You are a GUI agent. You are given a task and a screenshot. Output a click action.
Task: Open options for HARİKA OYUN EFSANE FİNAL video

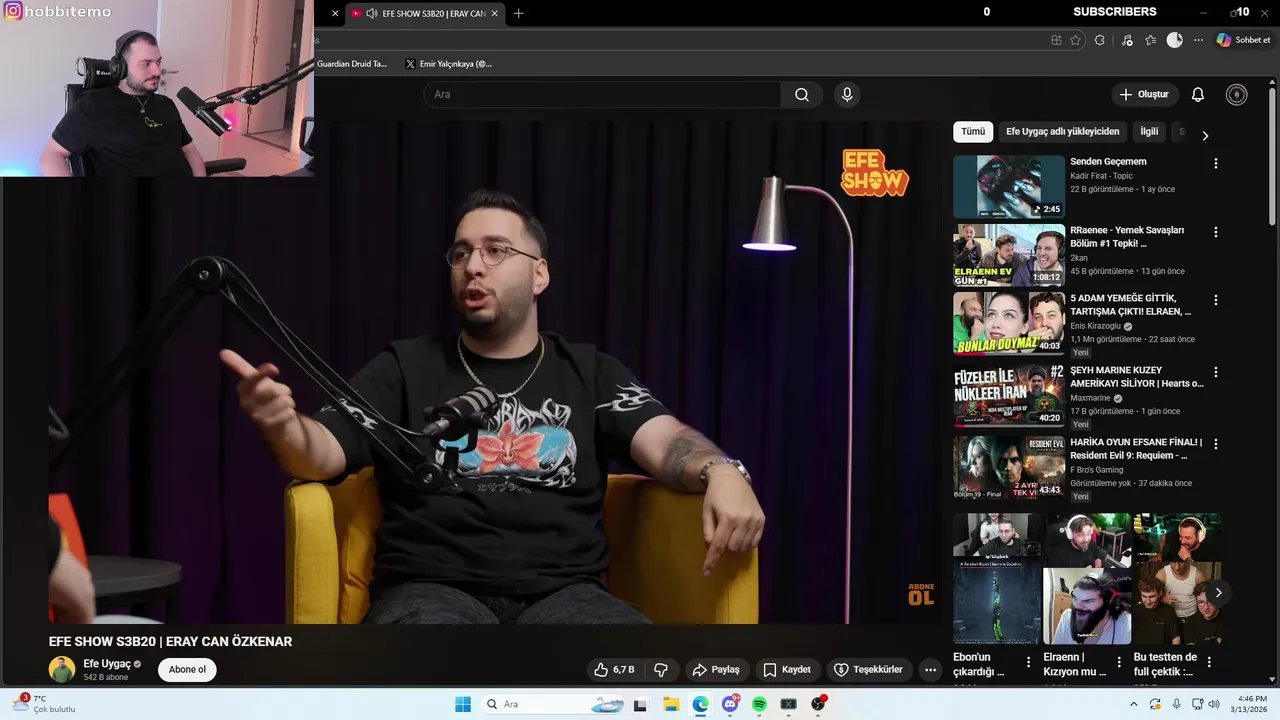tap(1215, 444)
